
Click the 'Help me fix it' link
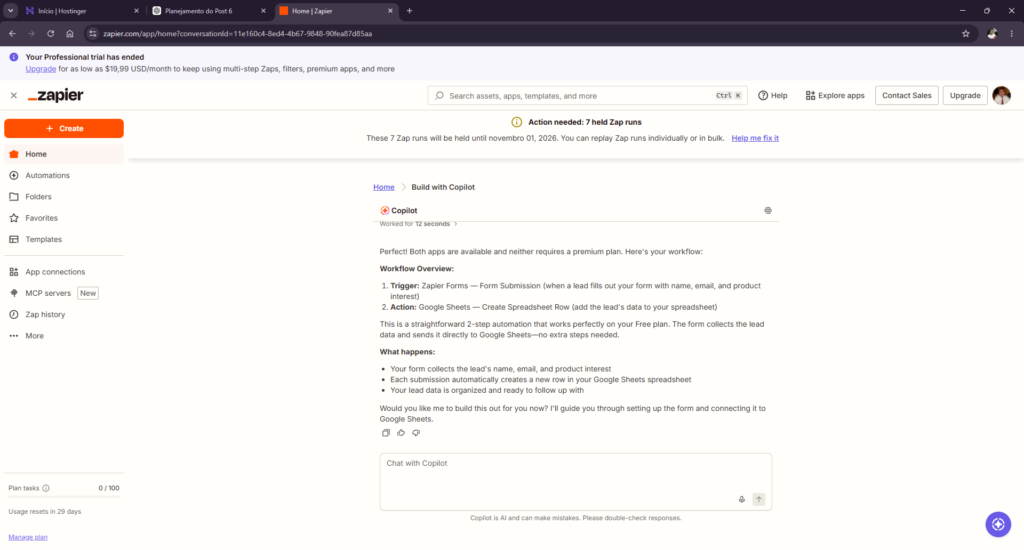coord(755,138)
